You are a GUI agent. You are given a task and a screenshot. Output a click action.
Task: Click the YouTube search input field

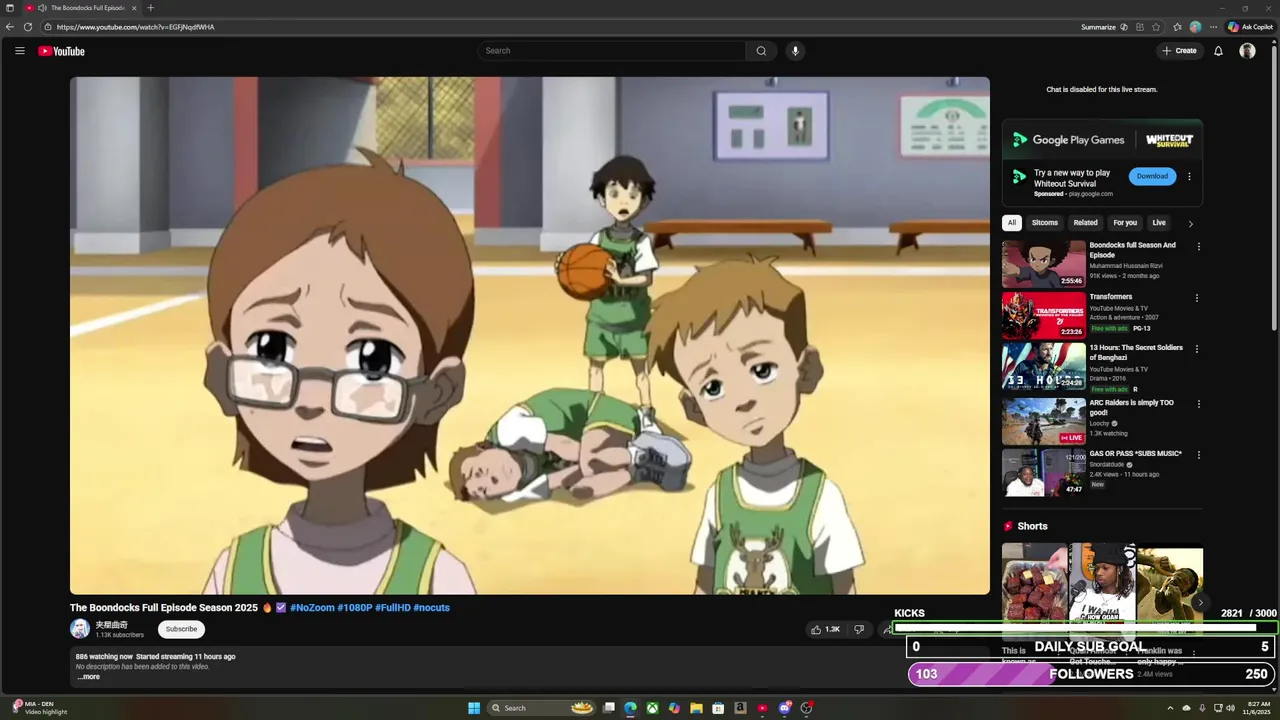click(x=612, y=51)
